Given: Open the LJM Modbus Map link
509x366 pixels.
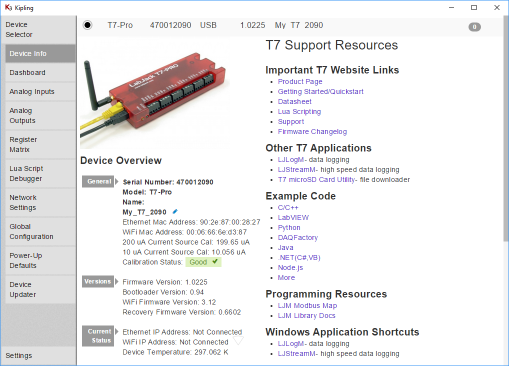Looking at the screenshot, I should click(x=307, y=306).
